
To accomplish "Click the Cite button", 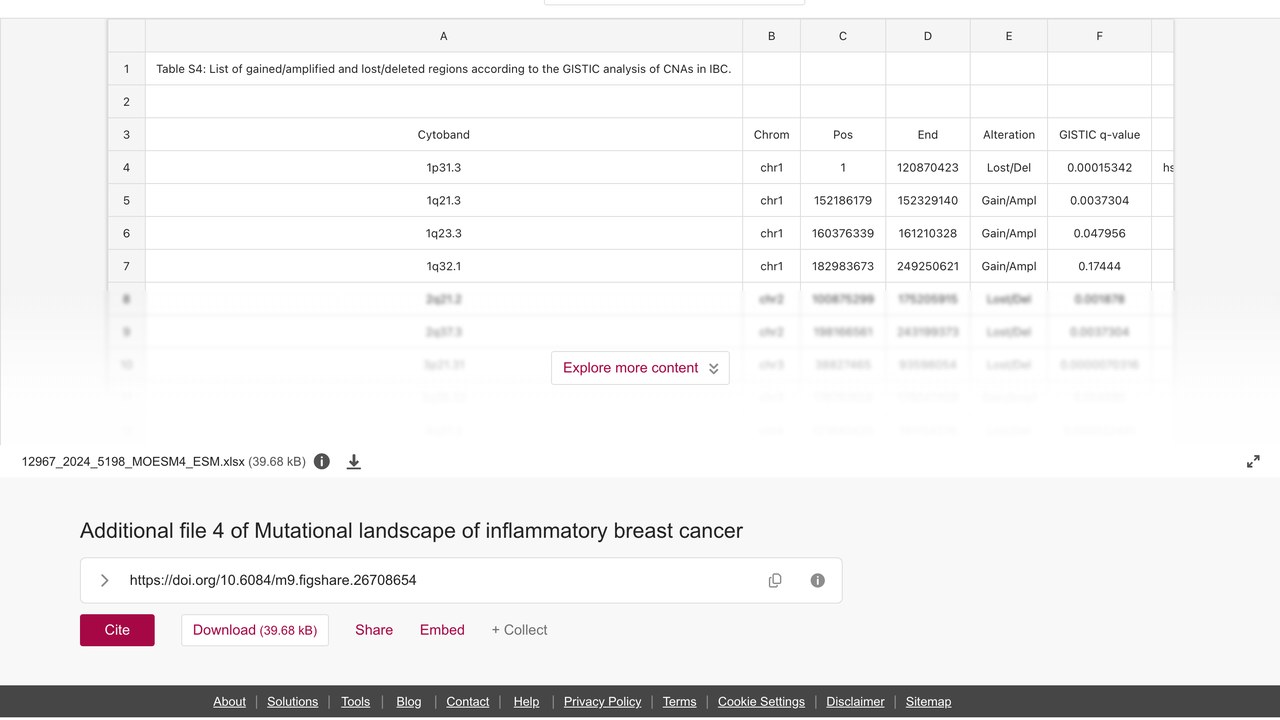I will pyautogui.click(x=117, y=630).
